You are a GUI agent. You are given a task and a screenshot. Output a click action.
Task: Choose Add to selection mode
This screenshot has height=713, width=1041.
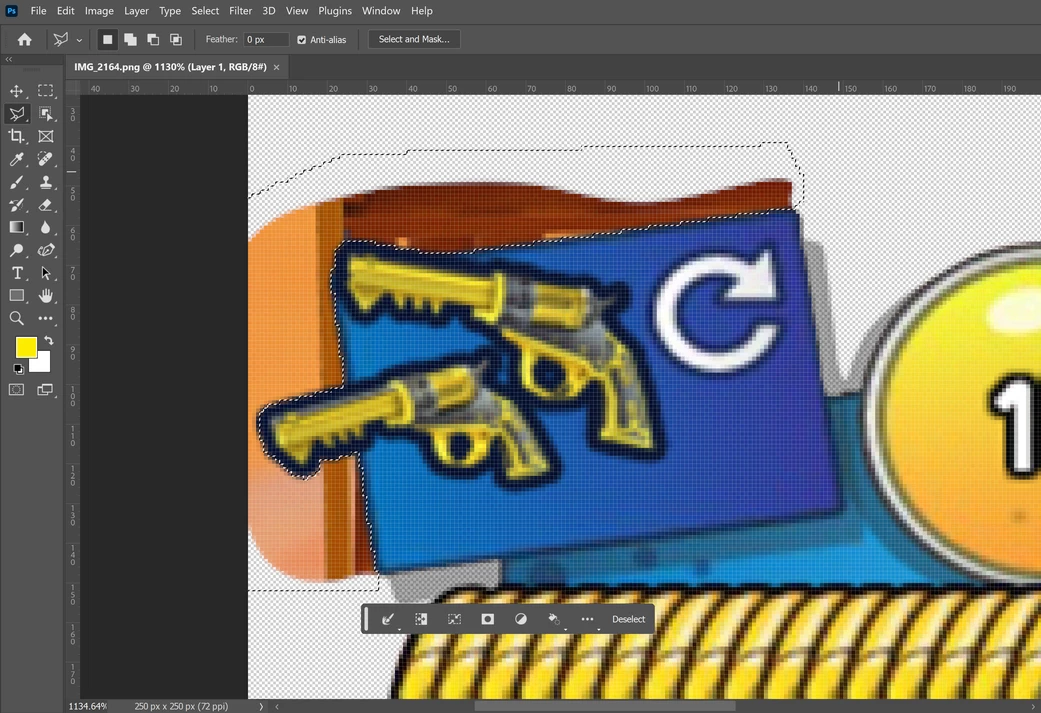130,40
